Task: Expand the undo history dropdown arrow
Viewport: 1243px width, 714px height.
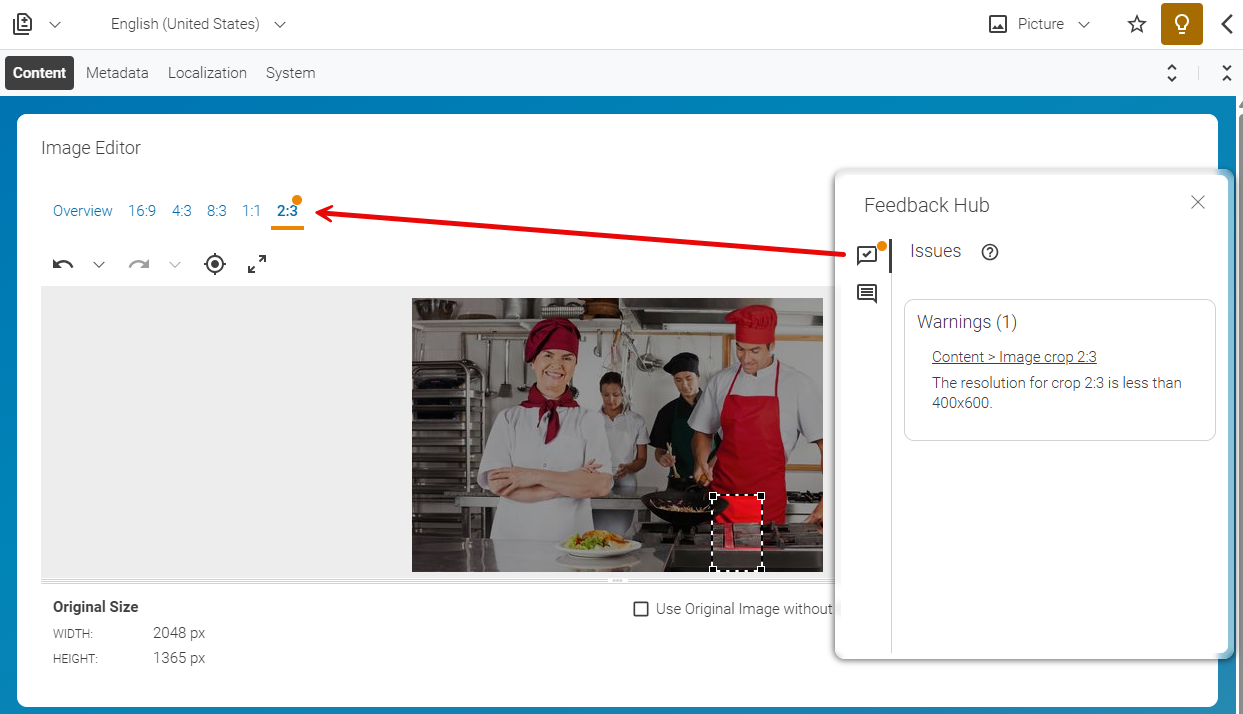Action: point(99,264)
